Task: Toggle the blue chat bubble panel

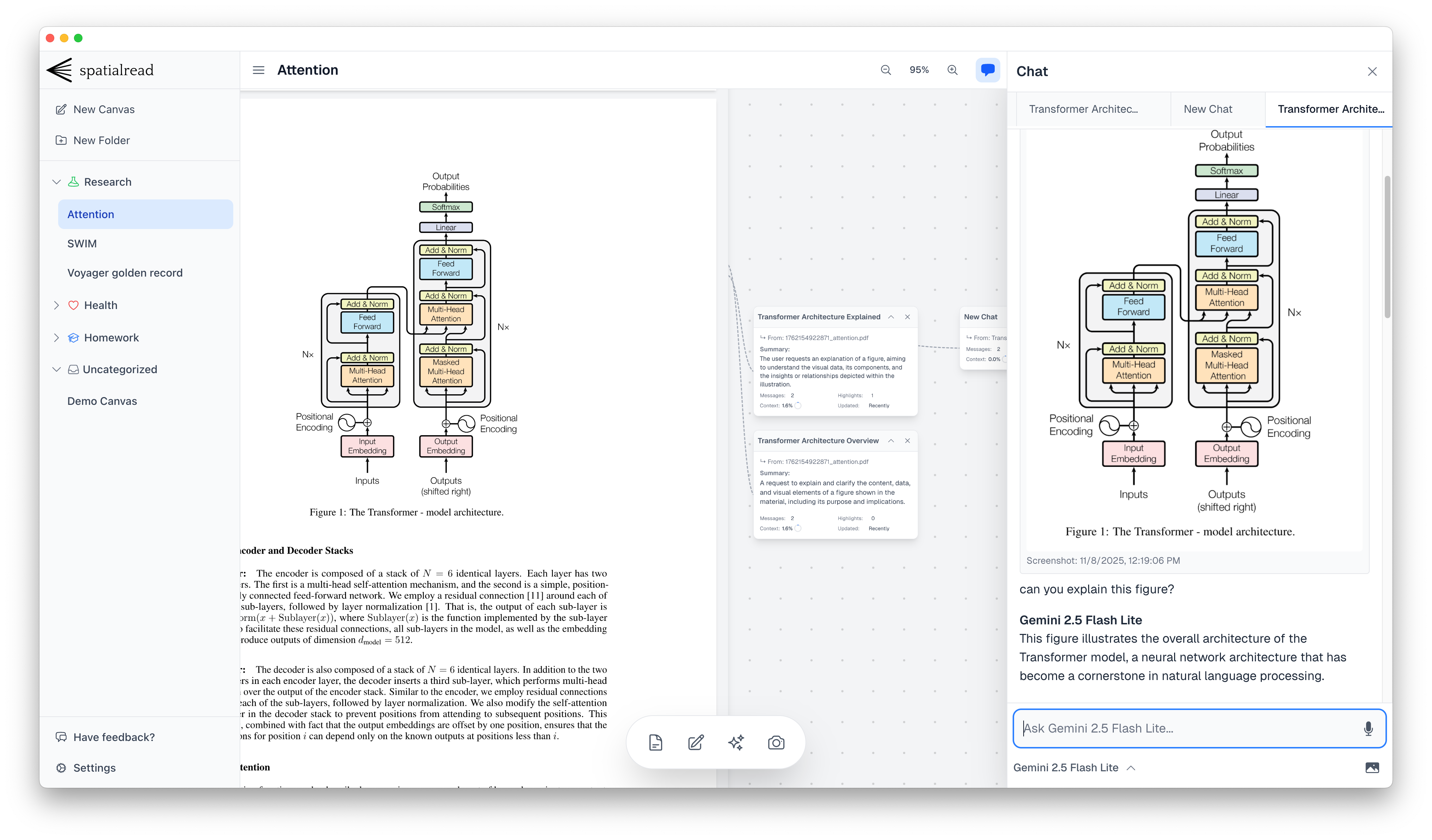Action: pyautogui.click(x=988, y=70)
